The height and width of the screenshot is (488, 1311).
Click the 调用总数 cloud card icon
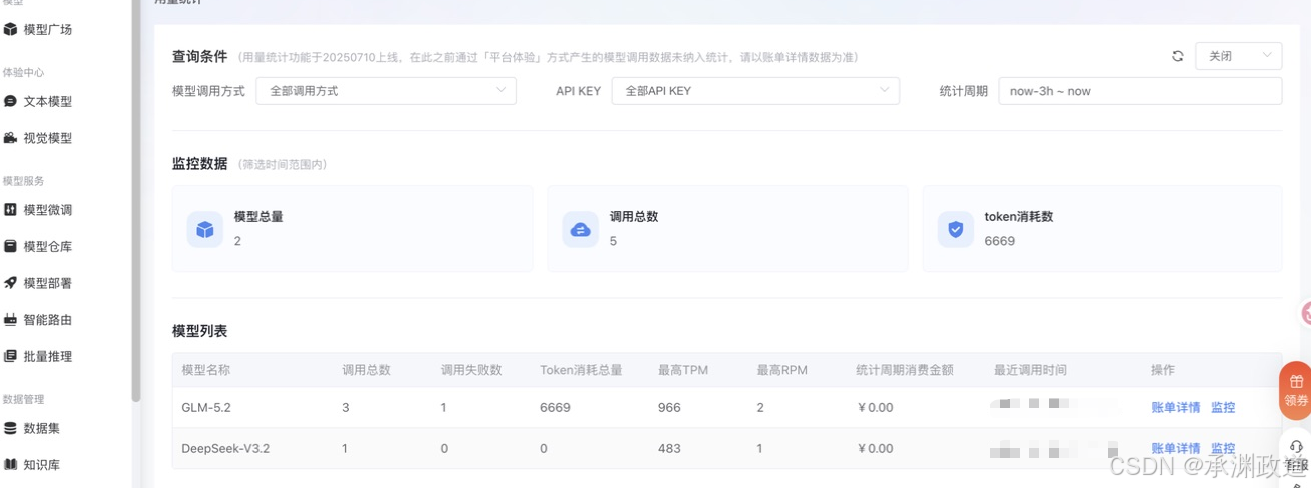[580, 229]
